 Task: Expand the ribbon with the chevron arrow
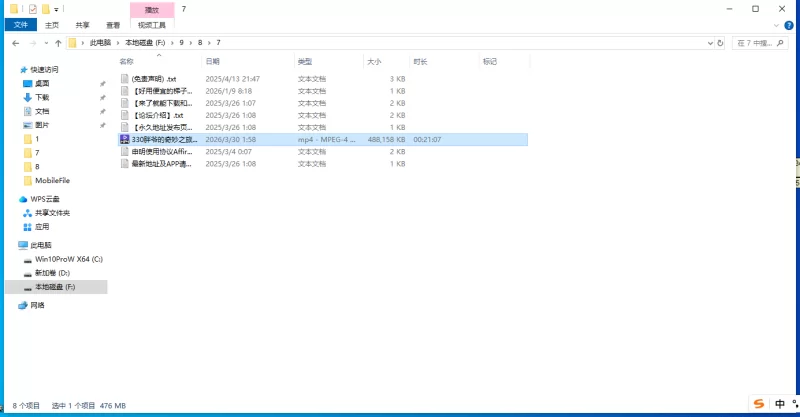coord(778,25)
